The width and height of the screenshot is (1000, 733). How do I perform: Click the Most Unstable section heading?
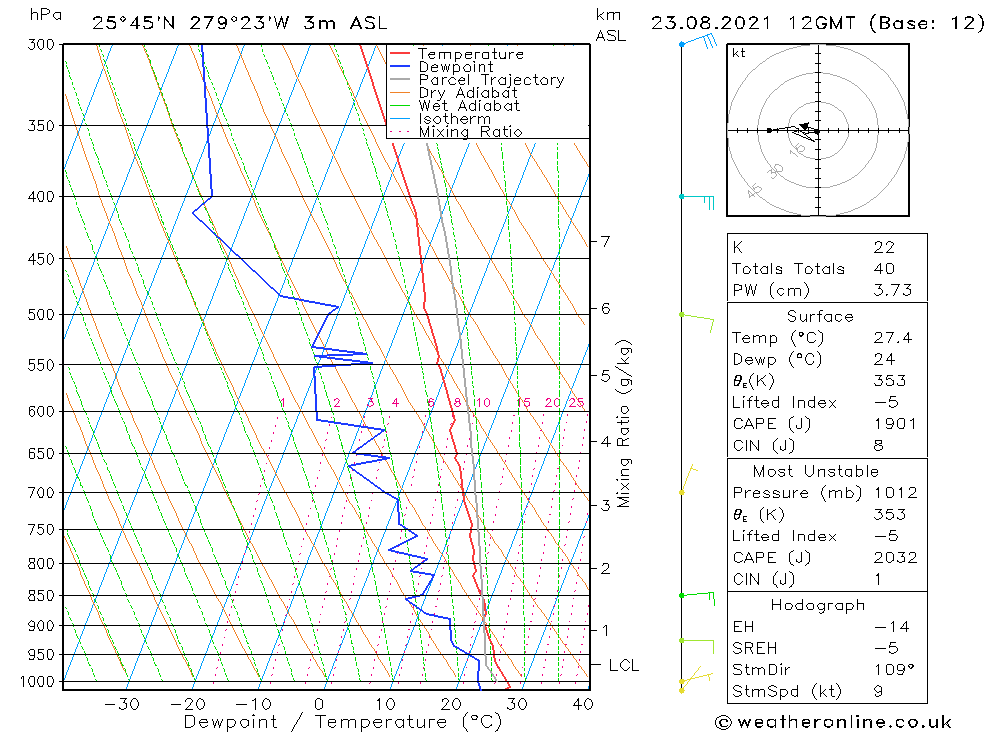pyautogui.click(x=816, y=471)
